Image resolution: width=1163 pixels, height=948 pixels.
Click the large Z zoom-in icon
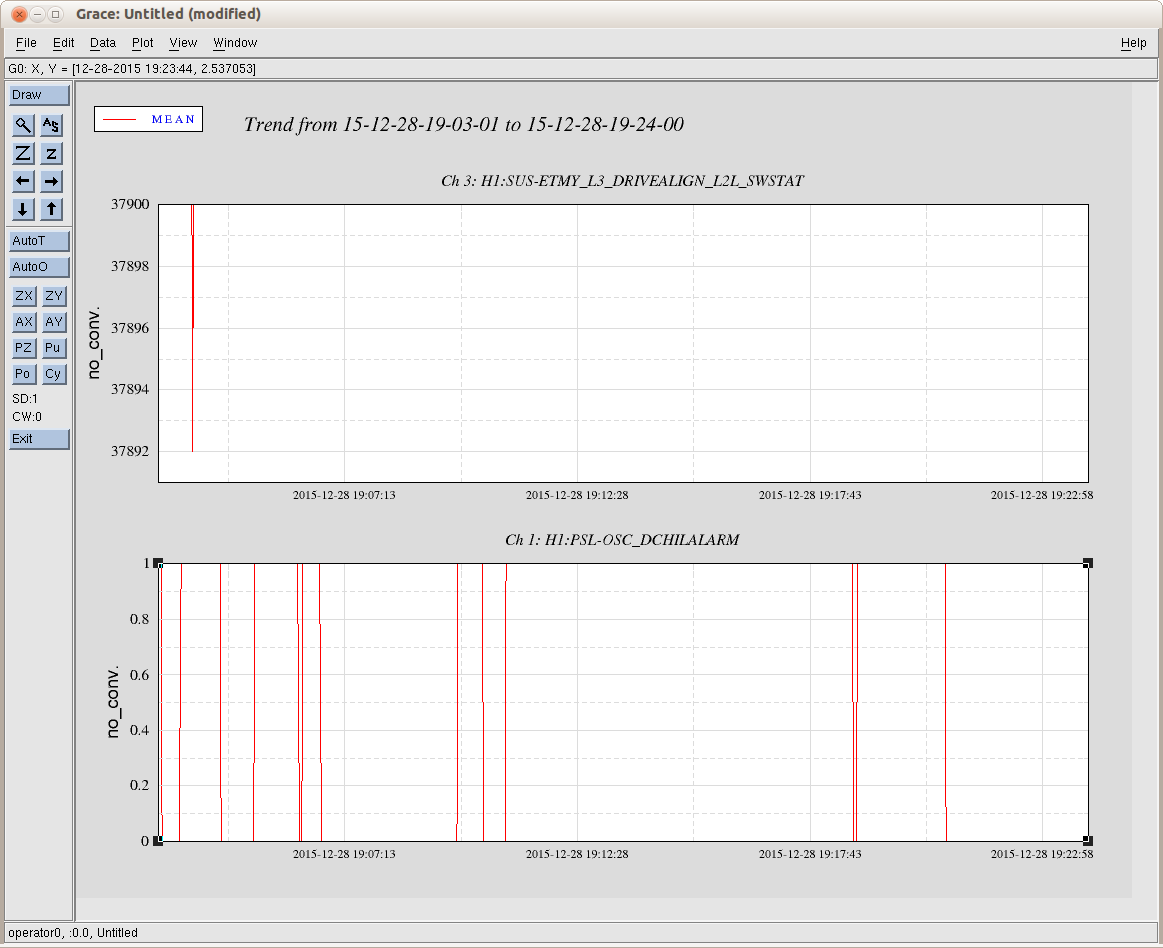click(x=23, y=153)
